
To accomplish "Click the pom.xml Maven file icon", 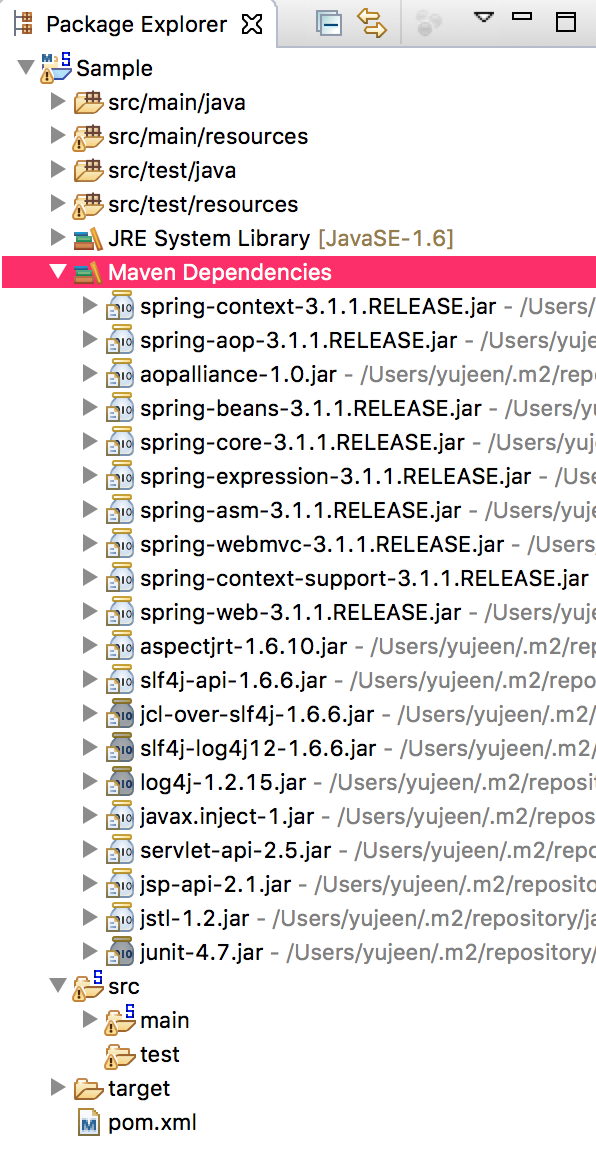I will click(89, 1122).
